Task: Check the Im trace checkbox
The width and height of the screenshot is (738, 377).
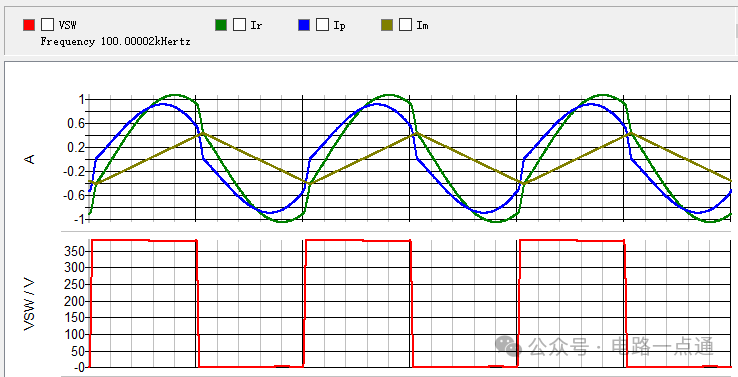Action: [x=405, y=25]
